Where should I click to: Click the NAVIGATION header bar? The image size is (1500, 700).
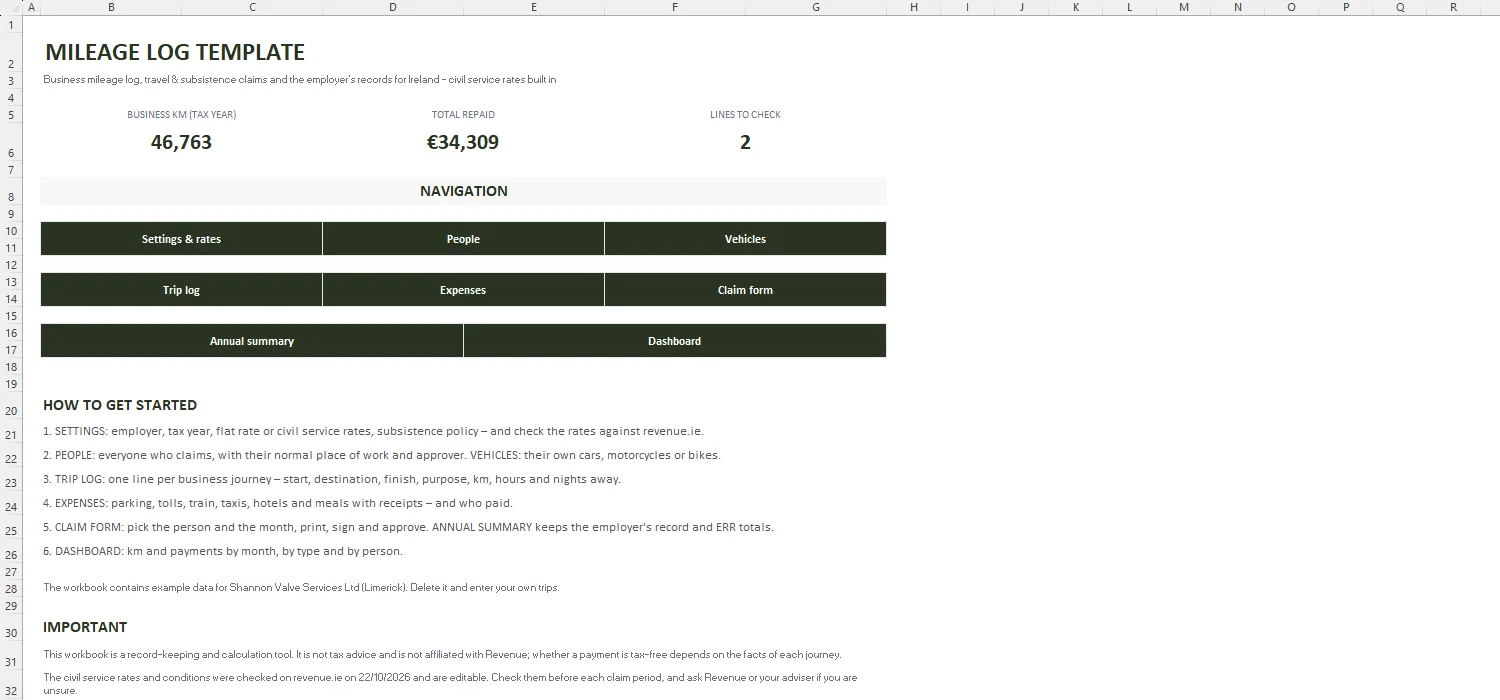463,191
